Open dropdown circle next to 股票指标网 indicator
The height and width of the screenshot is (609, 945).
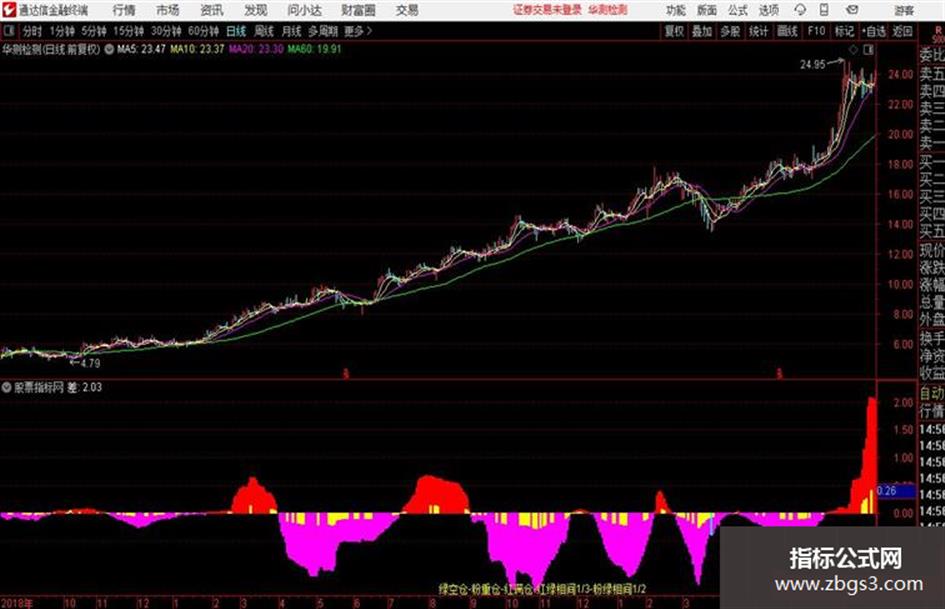(x=7, y=387)
